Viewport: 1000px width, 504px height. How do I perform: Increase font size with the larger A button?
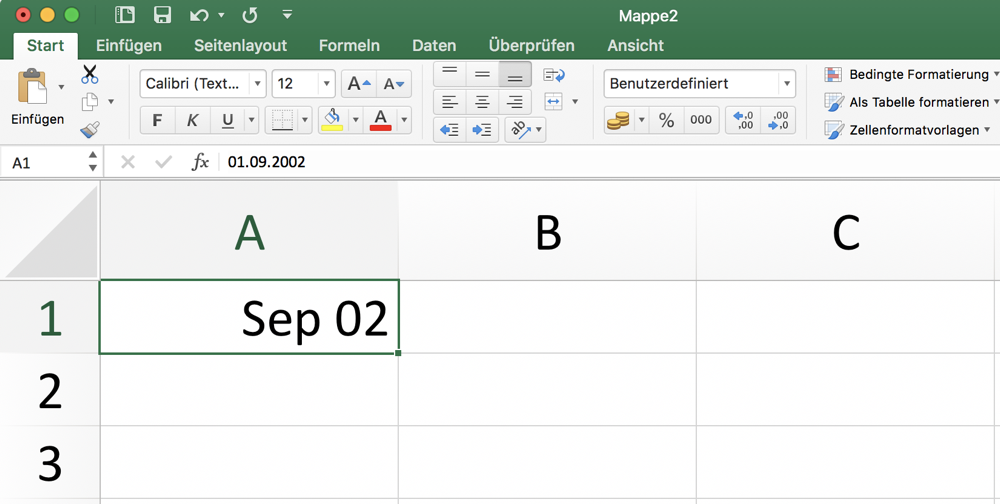(x=359, y=84)
